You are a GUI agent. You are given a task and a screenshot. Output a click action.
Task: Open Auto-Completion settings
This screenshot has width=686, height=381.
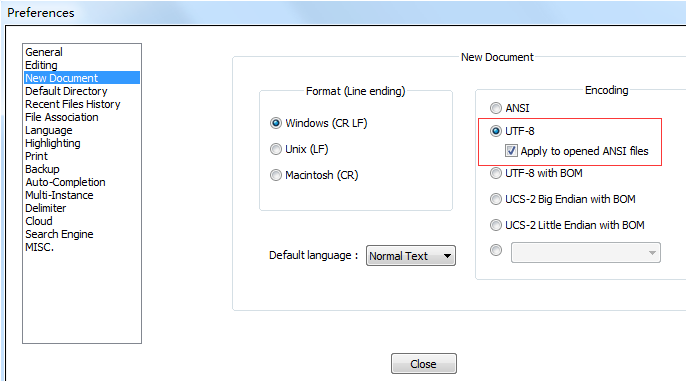point(65,182)
